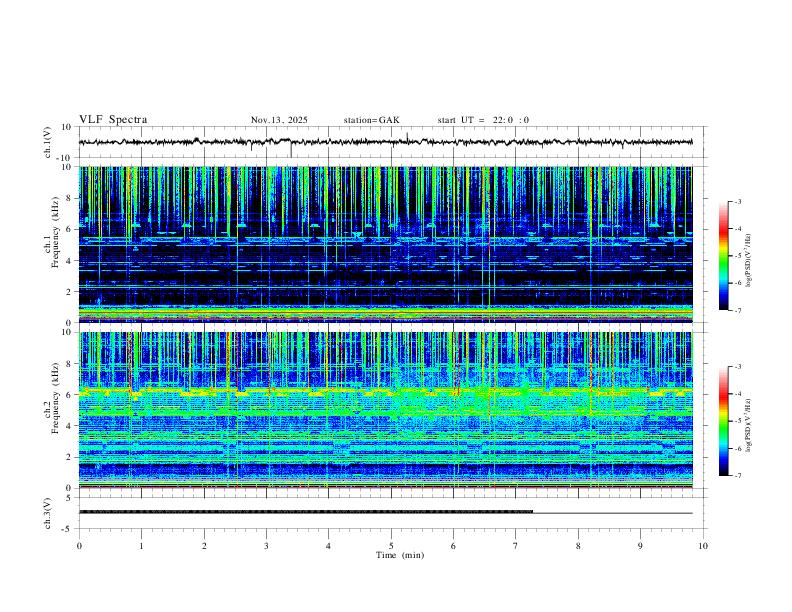Click the upper colorbar label 'log(PSD)(V²/Hz)'
The width and height of the screenshot is (792, 612).
(749, 260)
